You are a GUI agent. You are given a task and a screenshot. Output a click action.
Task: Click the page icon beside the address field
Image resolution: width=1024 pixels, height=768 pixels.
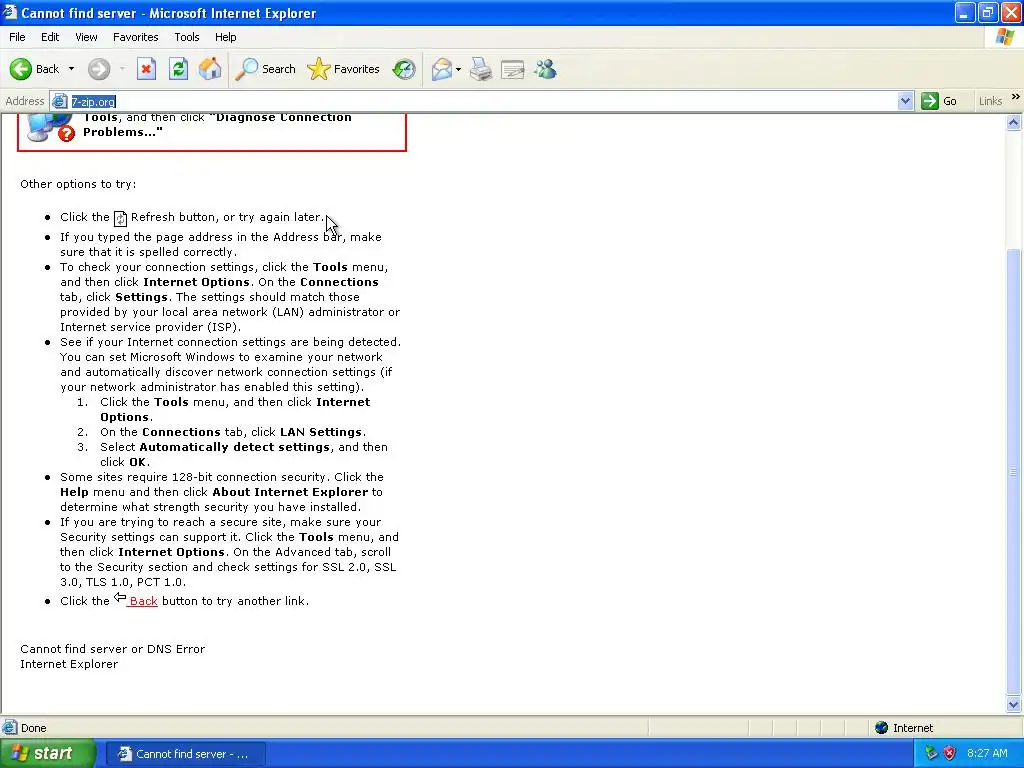pyautogui.click(x=59, y=101)
